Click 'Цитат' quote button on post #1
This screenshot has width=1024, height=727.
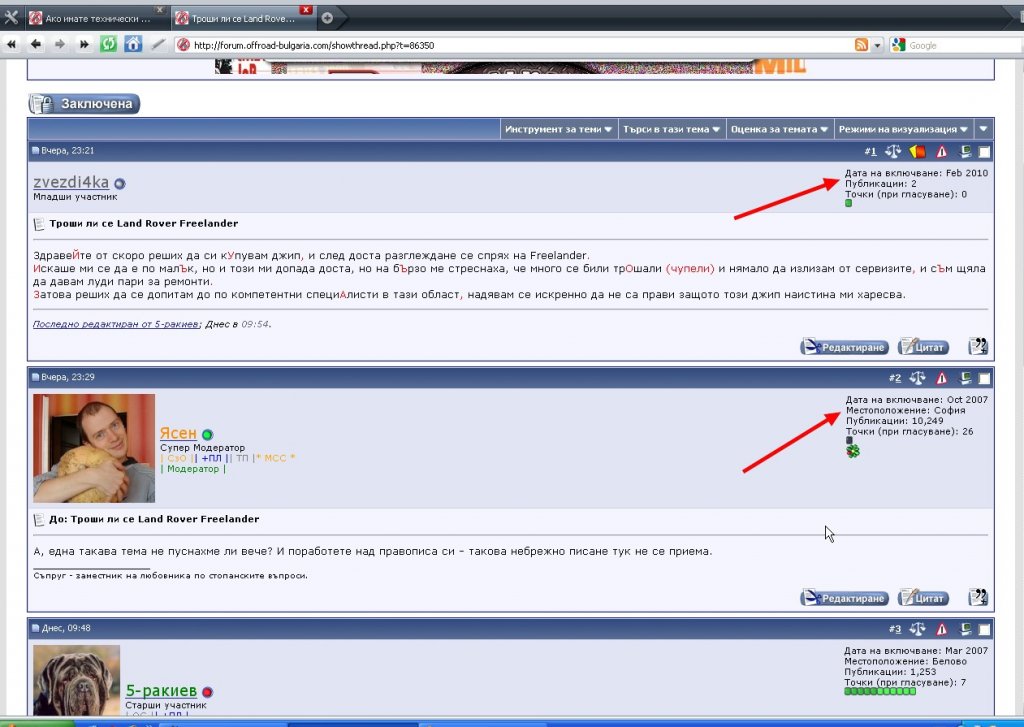(923, 347)
